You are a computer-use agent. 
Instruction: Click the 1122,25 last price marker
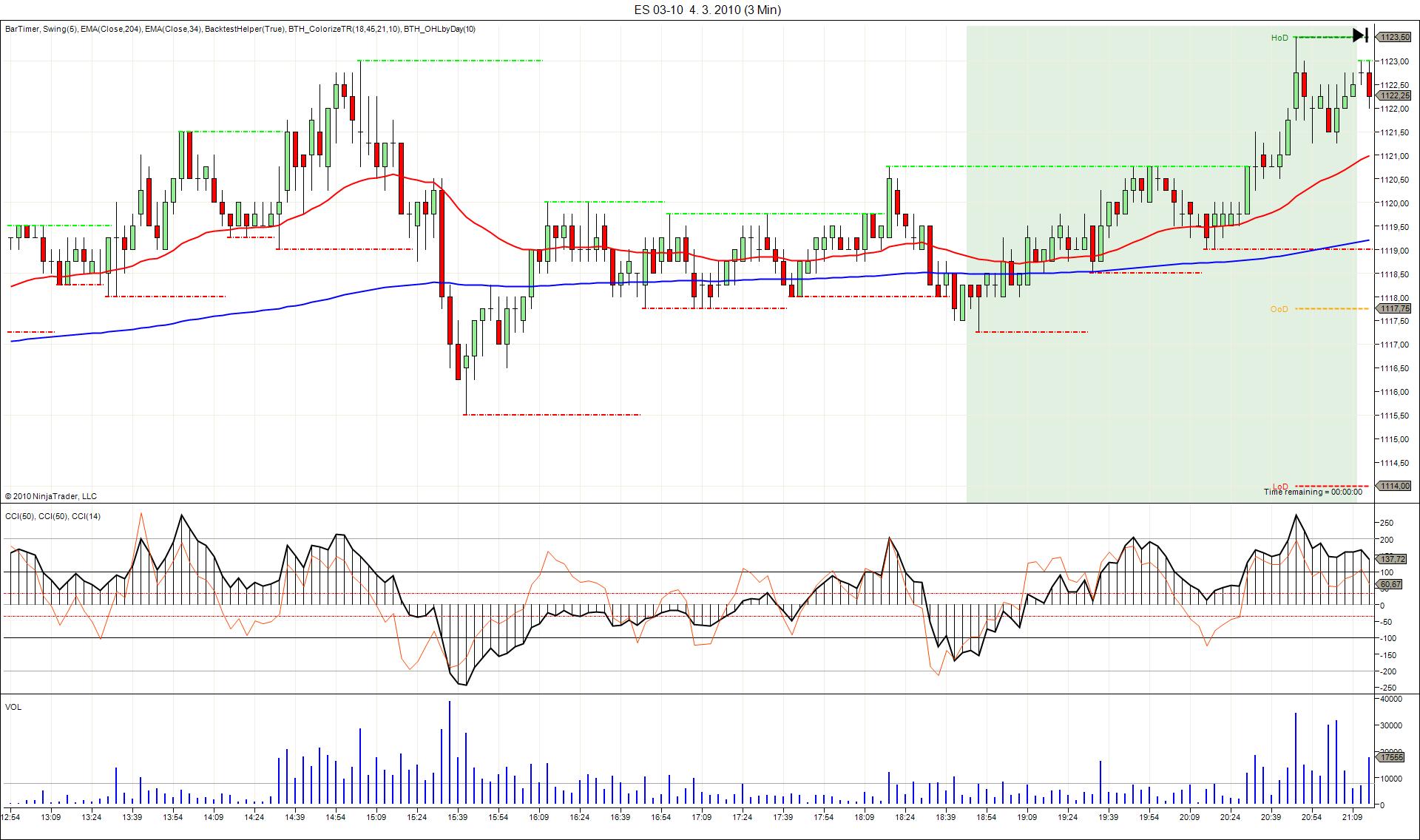[x=1394, y=95]
